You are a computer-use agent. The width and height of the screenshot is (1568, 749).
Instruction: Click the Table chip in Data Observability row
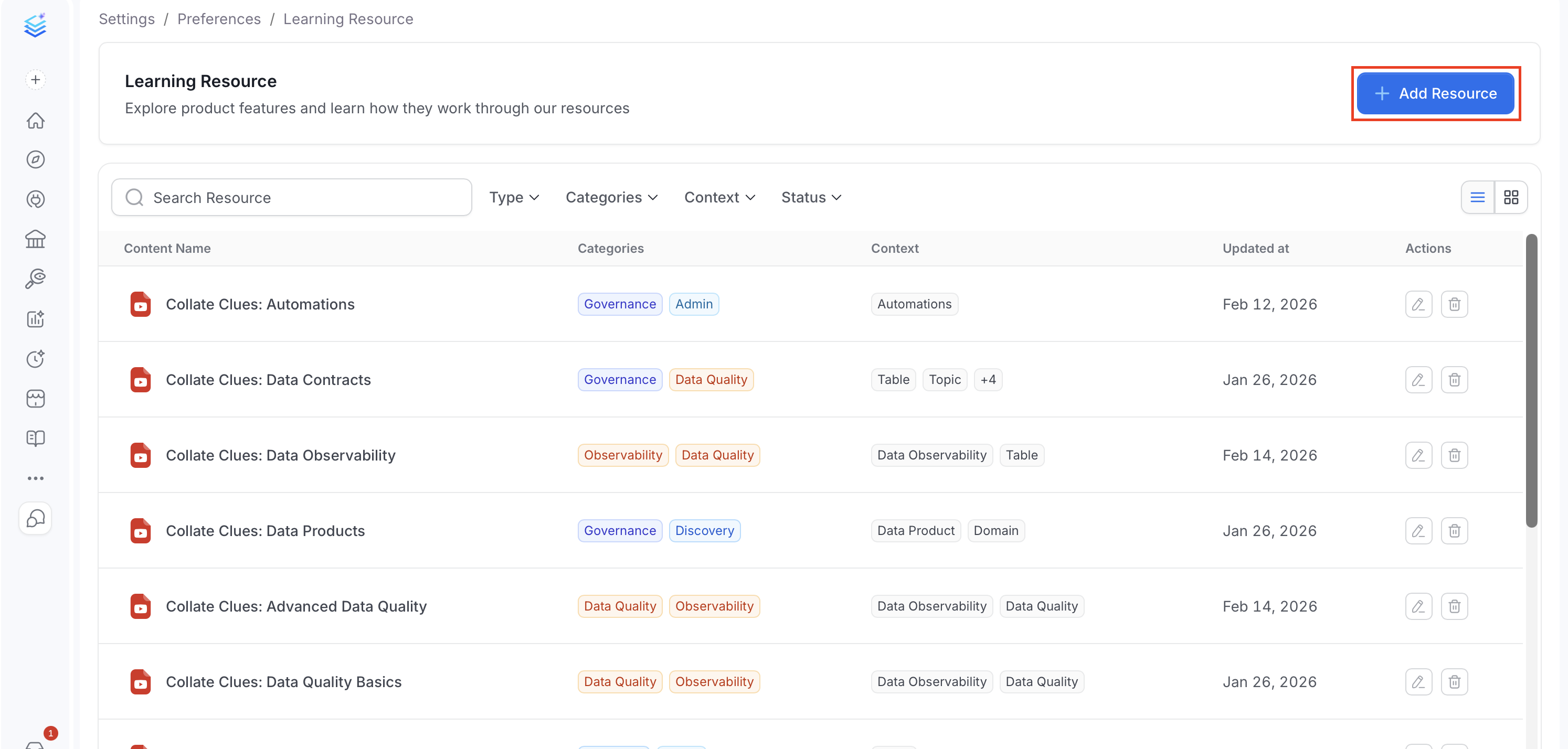tap(1021, 455)
